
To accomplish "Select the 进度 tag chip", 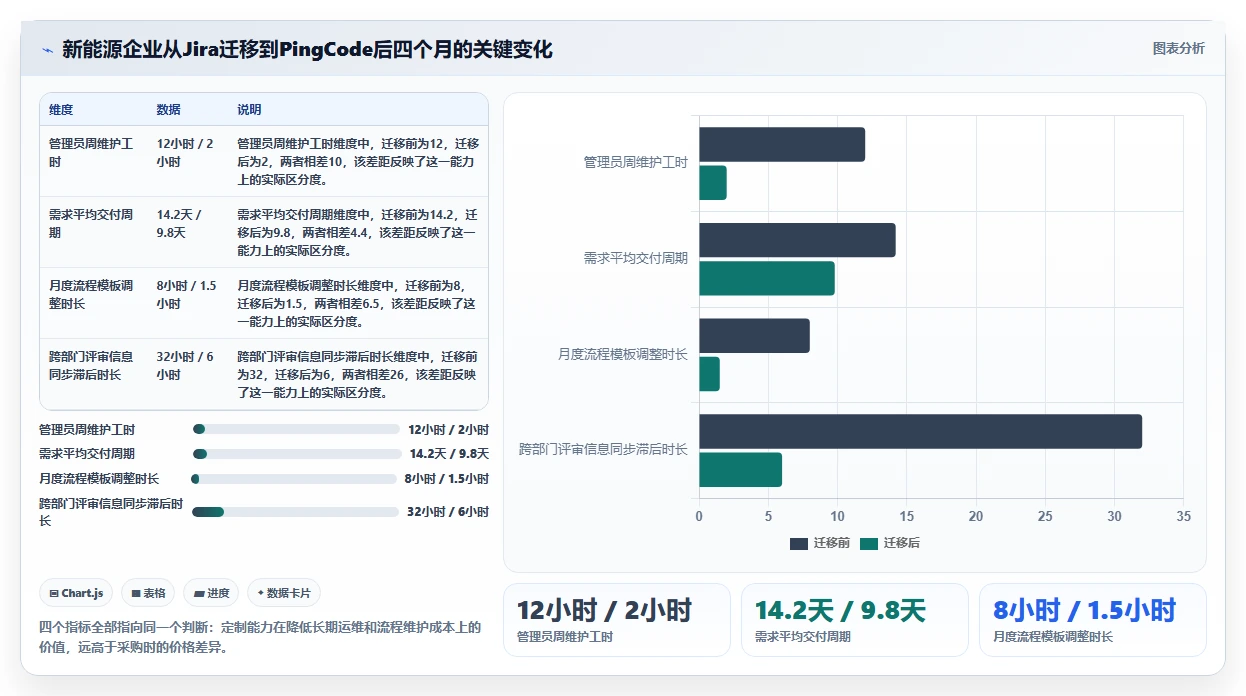I will pos(211,593).
